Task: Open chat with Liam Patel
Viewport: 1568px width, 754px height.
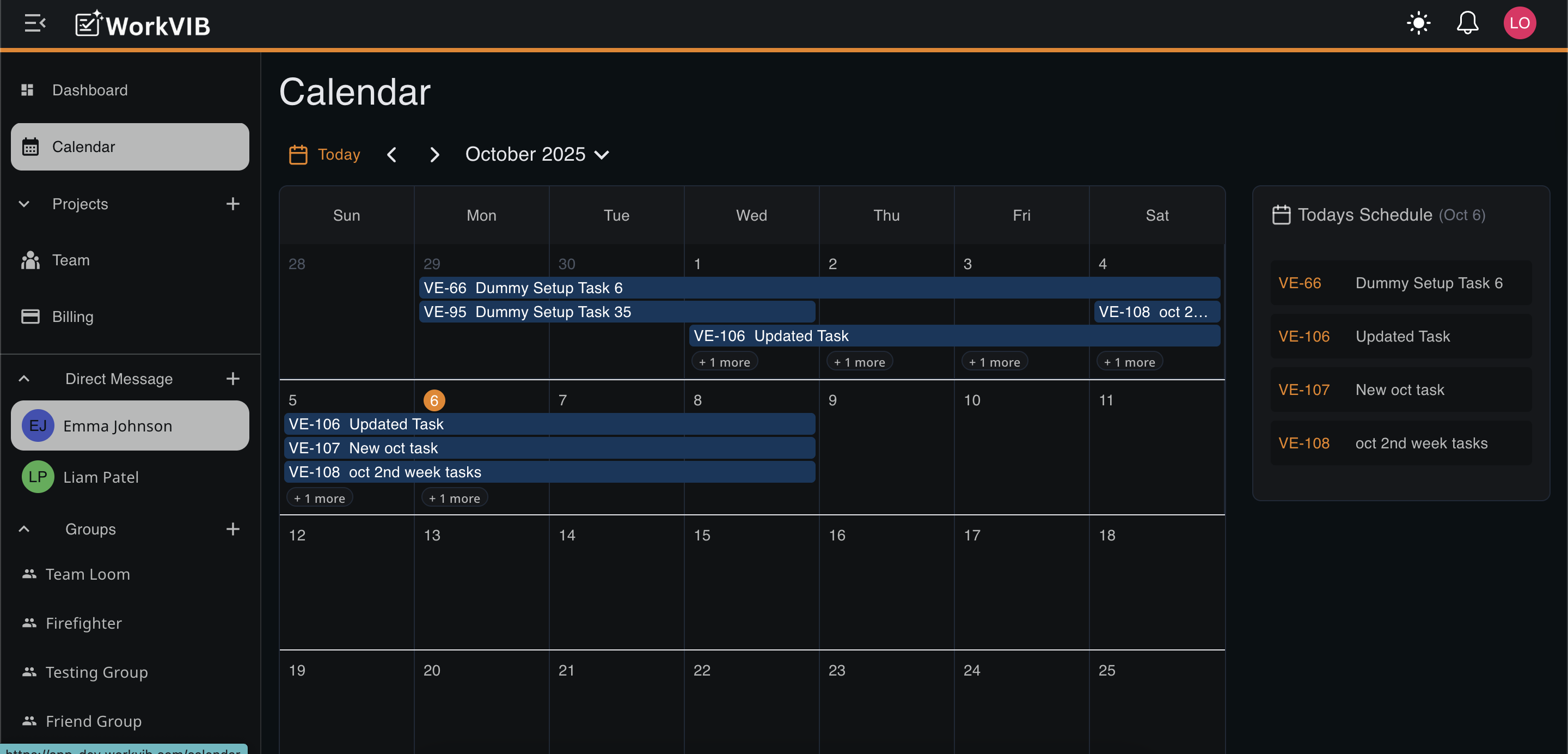Action: tap(101, 477)
